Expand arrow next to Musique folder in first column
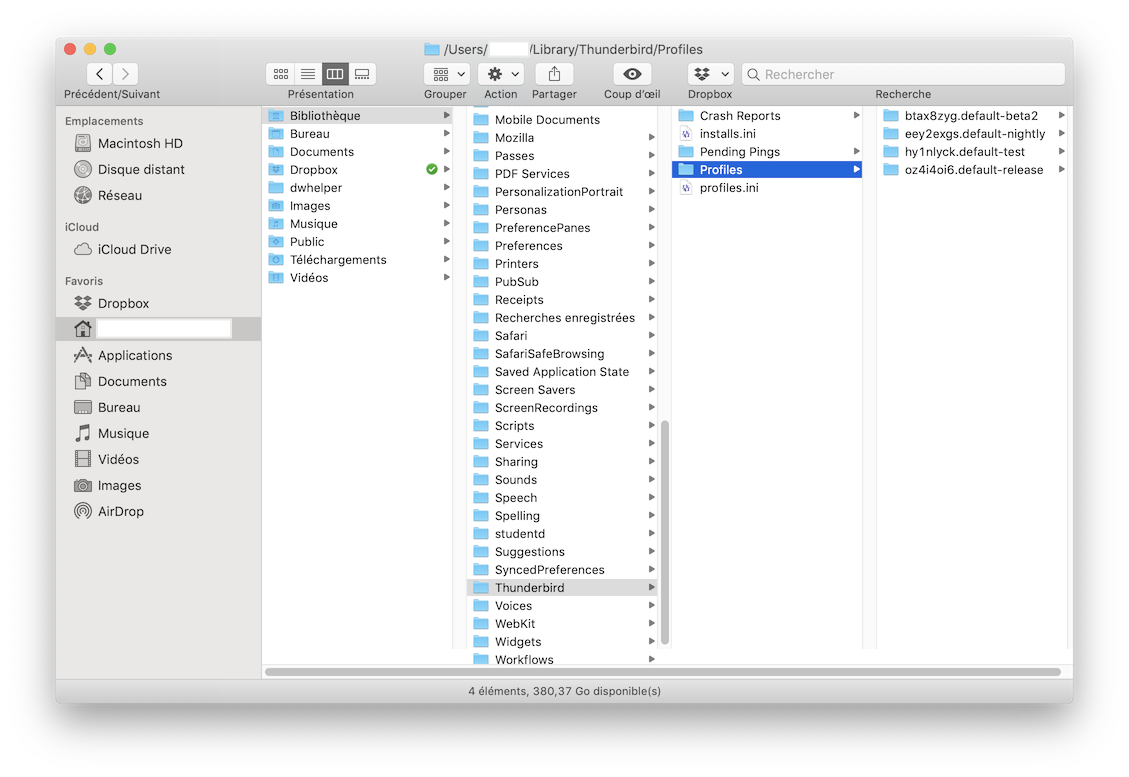Viewport: 1129px width, 777px height. tap(446, 223)
